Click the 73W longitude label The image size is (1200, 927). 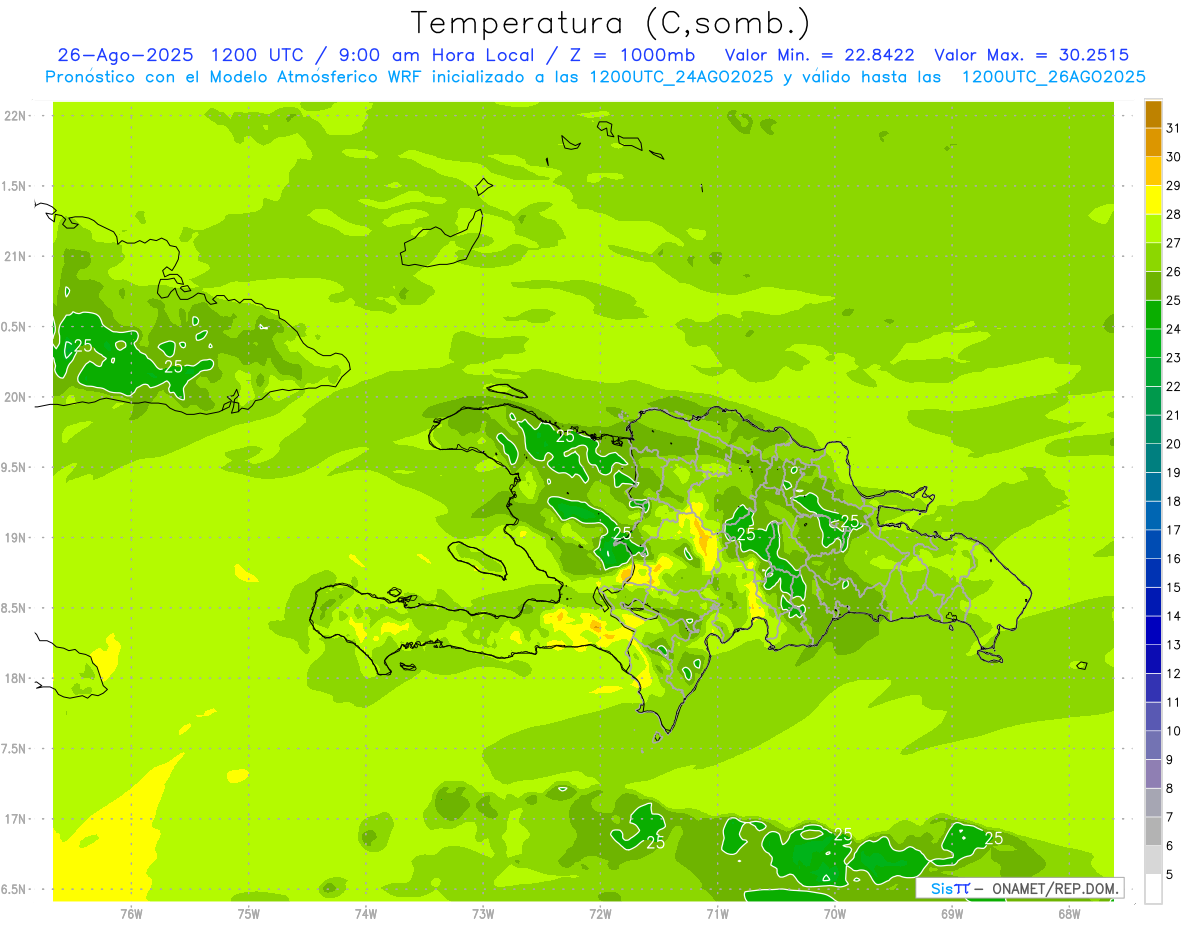483,913
